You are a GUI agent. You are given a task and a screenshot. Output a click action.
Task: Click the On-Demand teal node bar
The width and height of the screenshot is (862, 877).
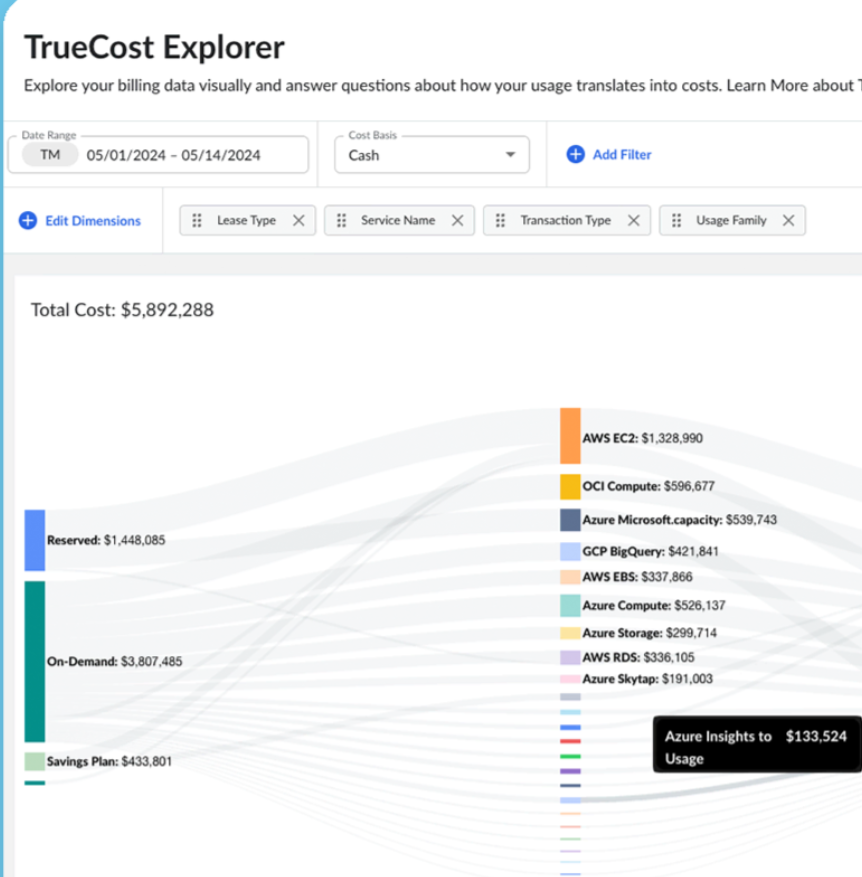point(35,662)
